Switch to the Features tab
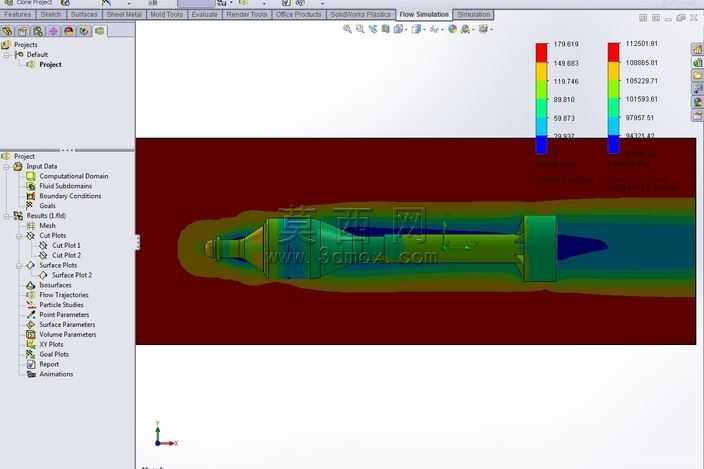This screenshot has height=469, width=704. tap(18, 14)
